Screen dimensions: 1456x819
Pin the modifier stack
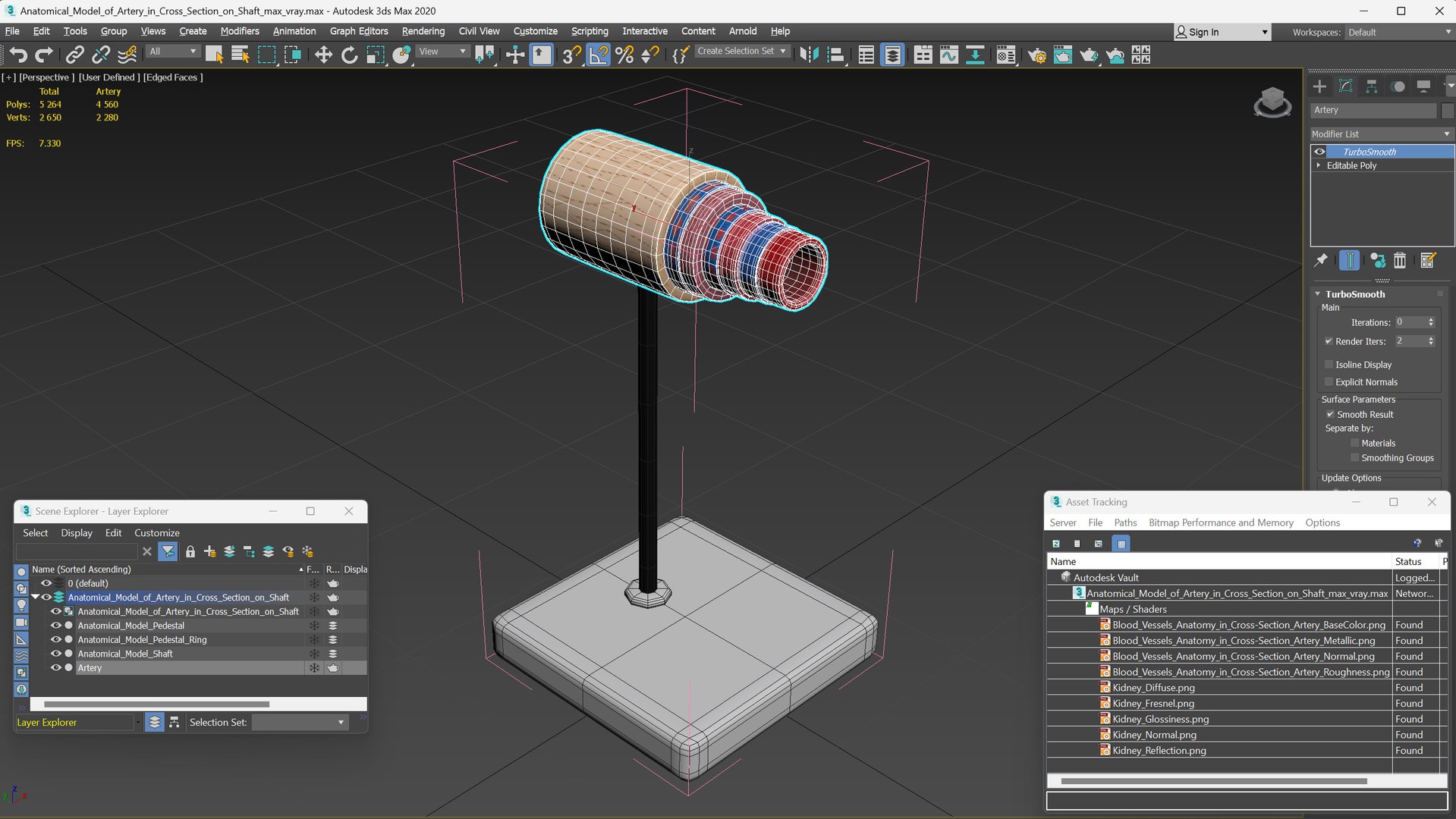point(1321,261)
